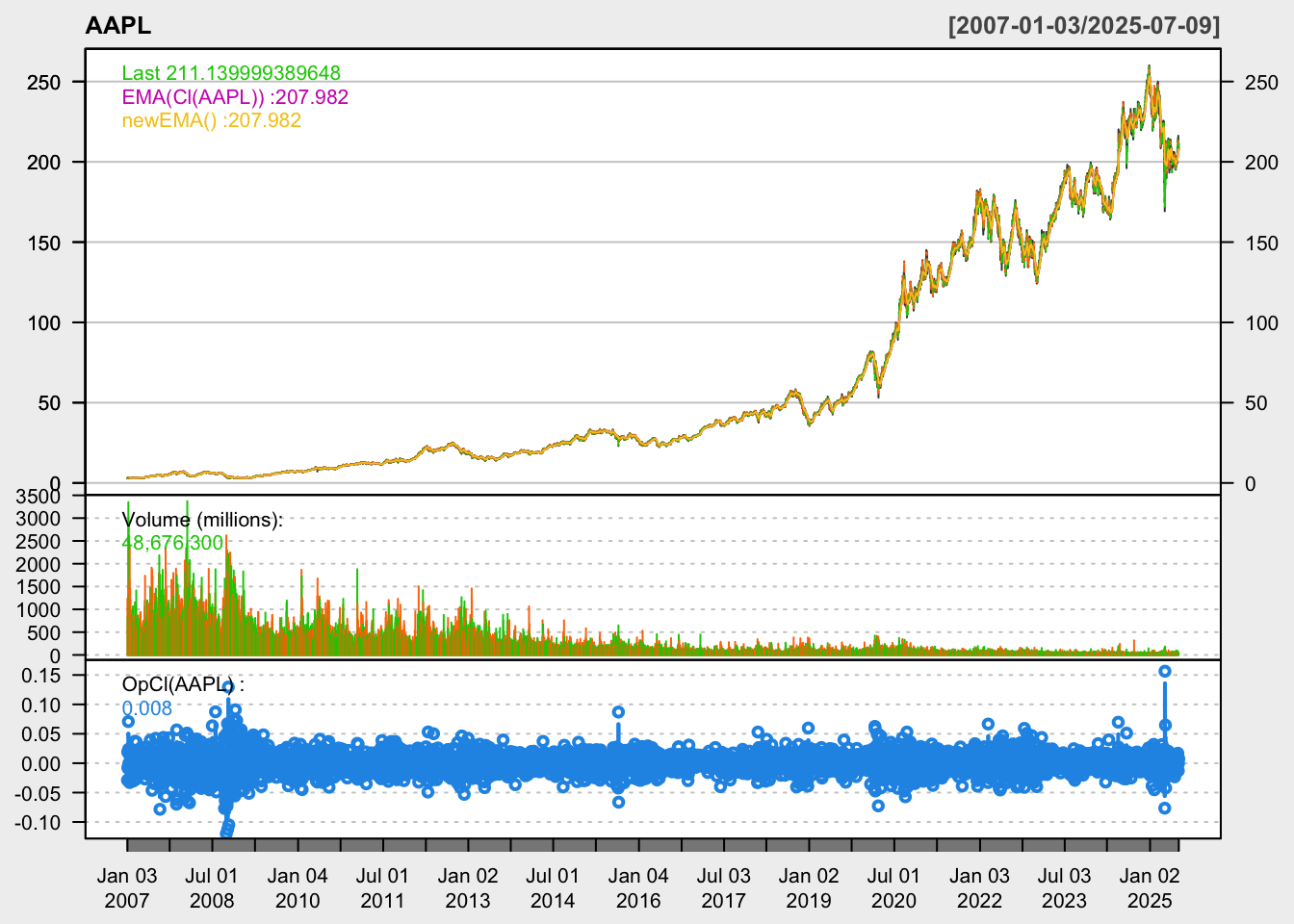
Task: Click the 1500 volume axis label
Action: tap(38, 587)
